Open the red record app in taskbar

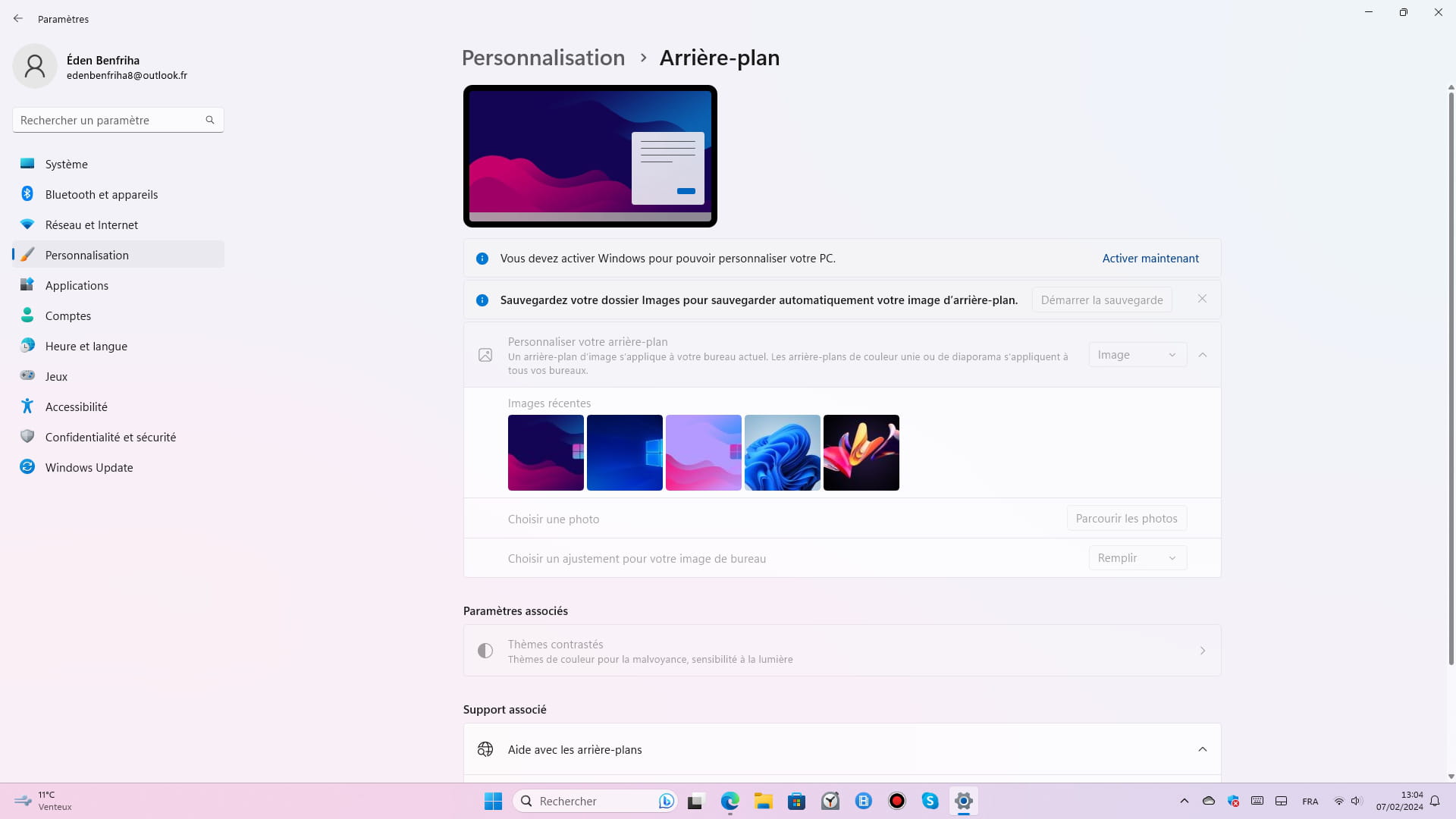[x=897, y=801]
